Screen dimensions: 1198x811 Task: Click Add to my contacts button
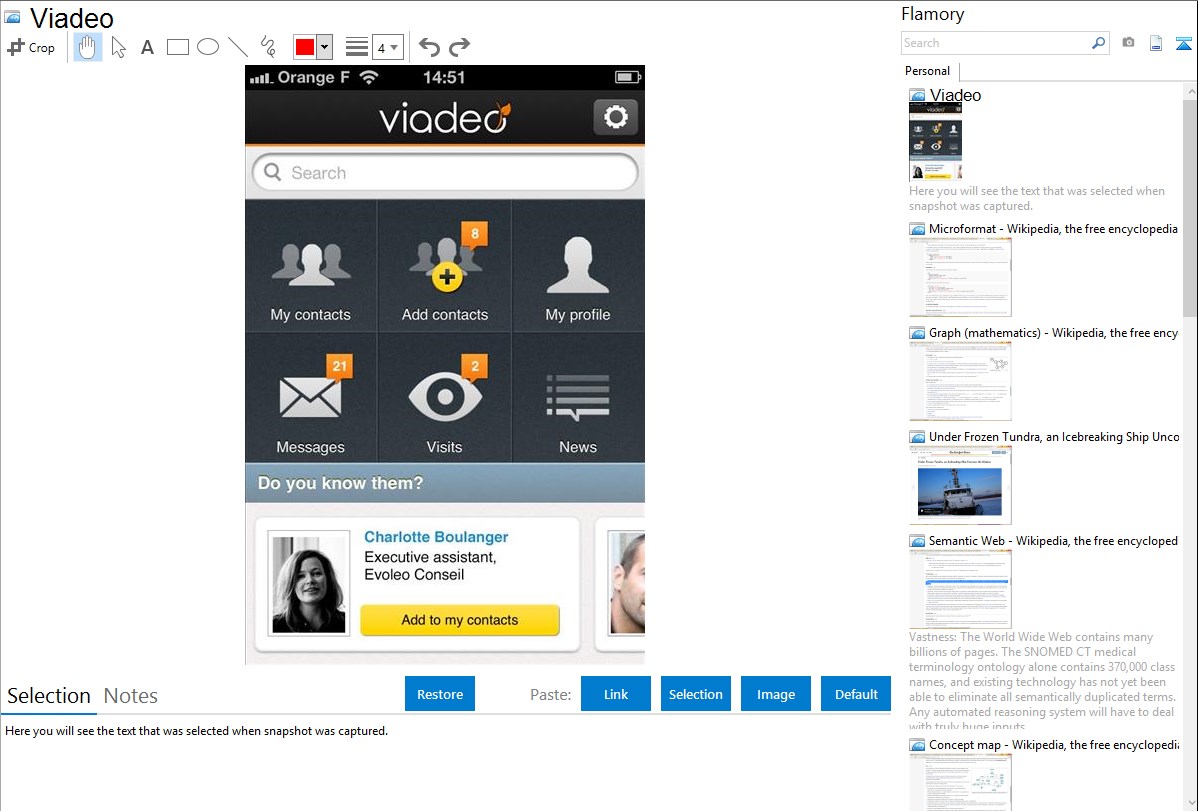pos(460,620)
